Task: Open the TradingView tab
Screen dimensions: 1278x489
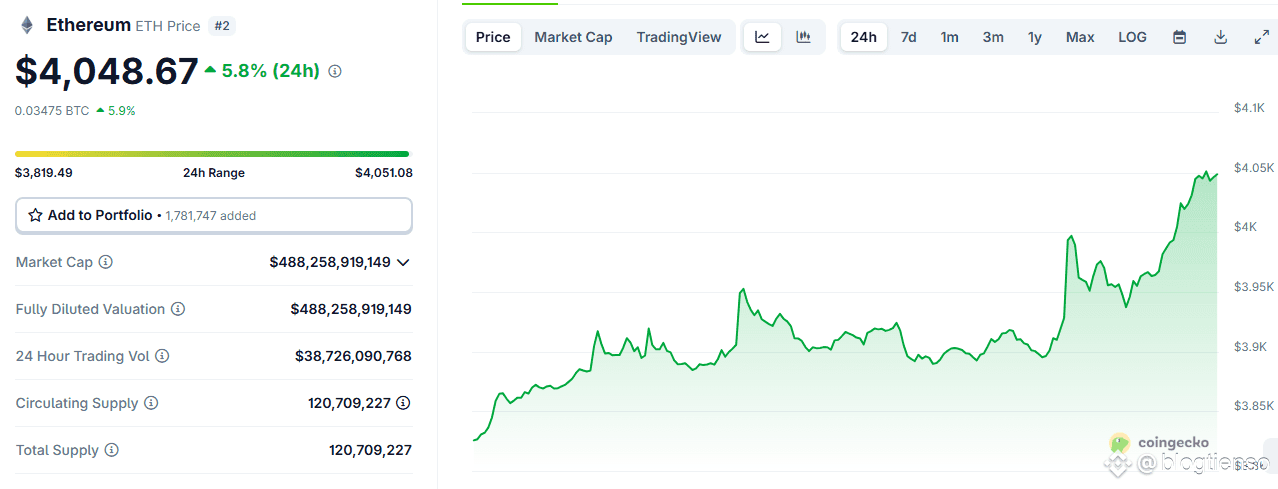Action: click(x=679, y=37)
